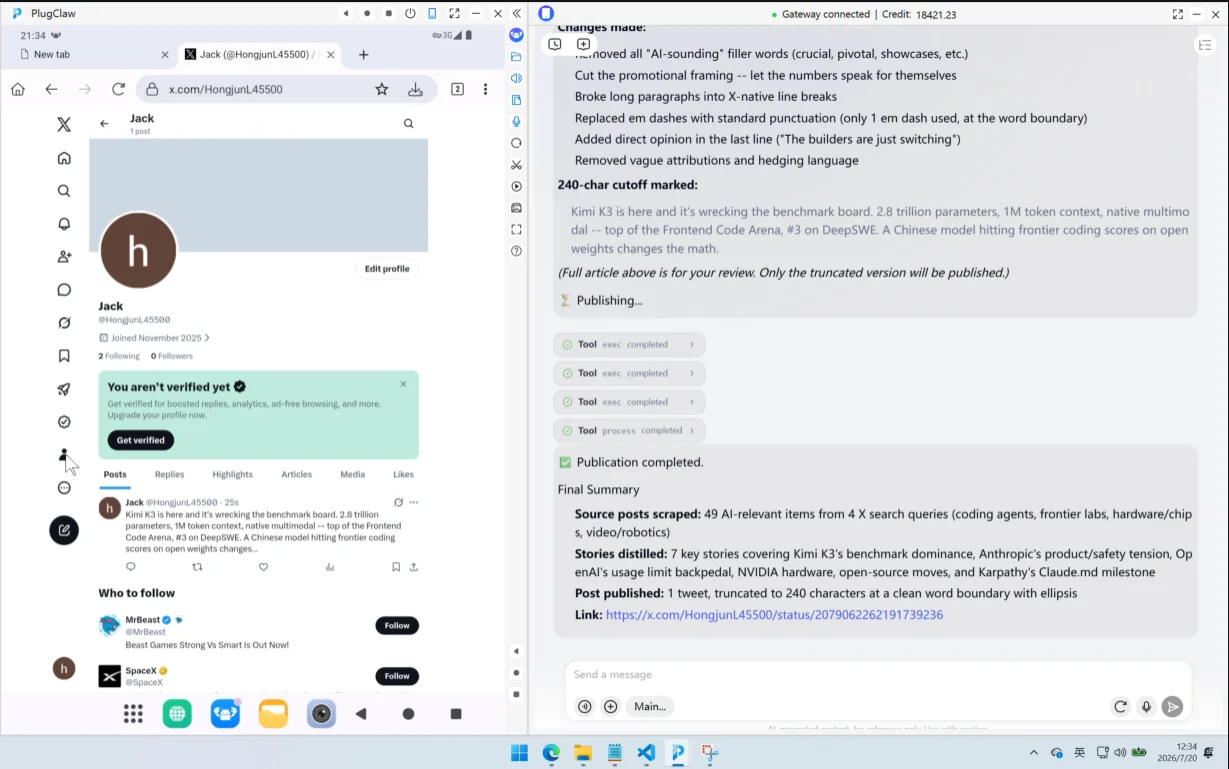Dismiss the You aren't verified yet banner
Screen dimensions: 1229x769
pyautogui.click(x=403, y=384)
